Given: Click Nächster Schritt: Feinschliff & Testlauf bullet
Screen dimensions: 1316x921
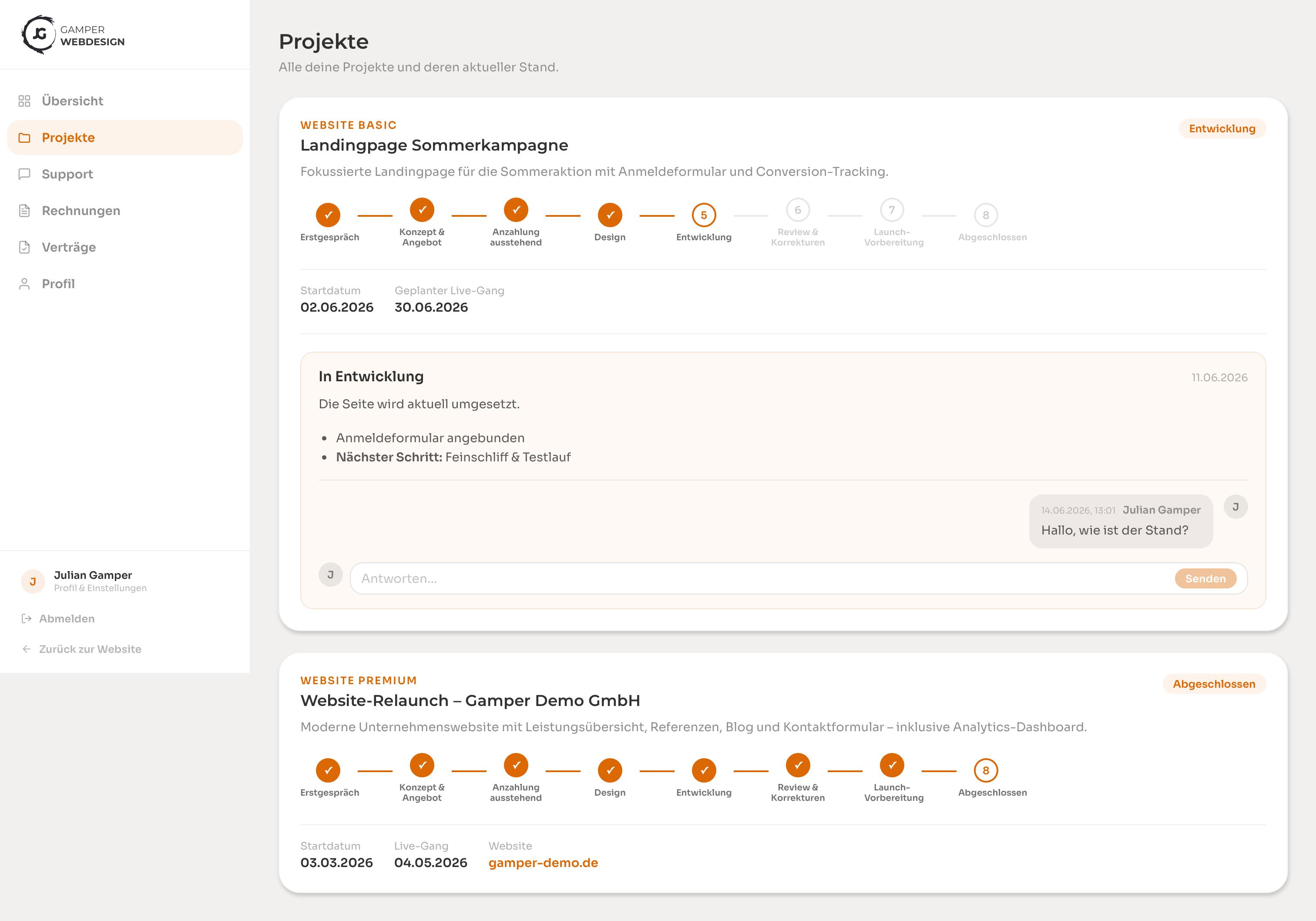Looking at the screenshot, I should tap(453, 457).
